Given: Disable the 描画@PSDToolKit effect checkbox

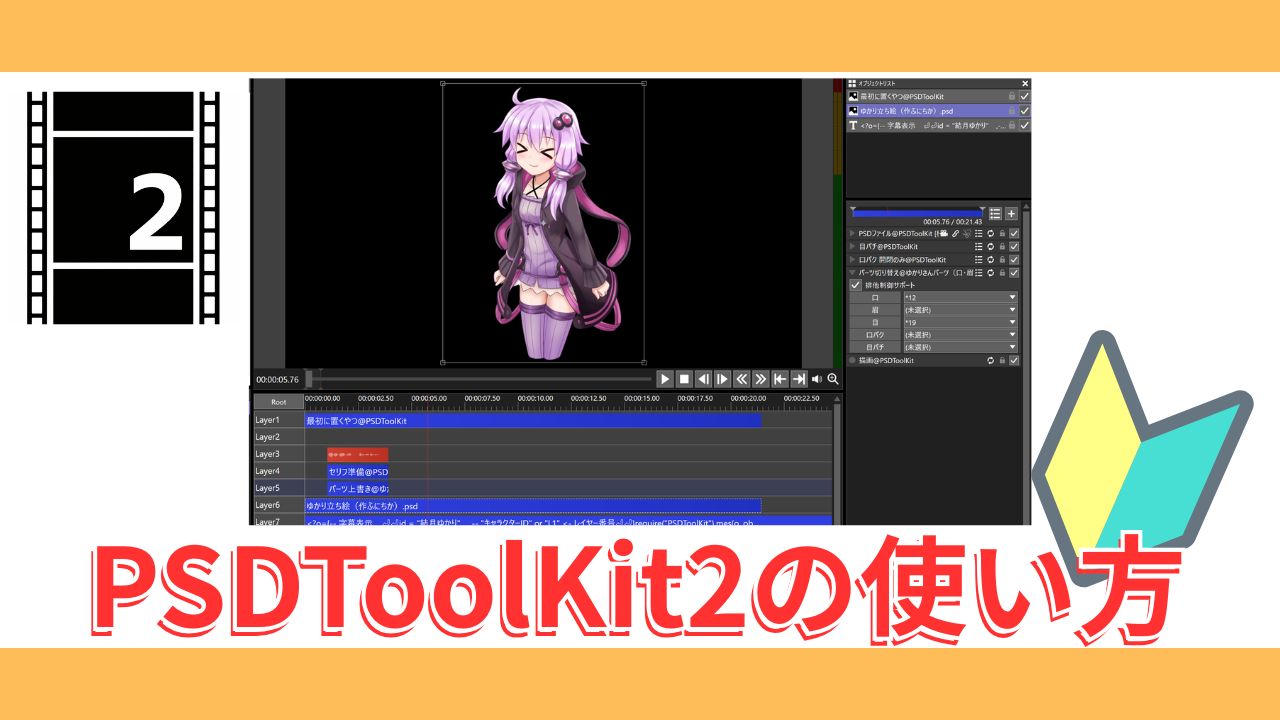Looking at the screenshot, I should pos(1014,360).
